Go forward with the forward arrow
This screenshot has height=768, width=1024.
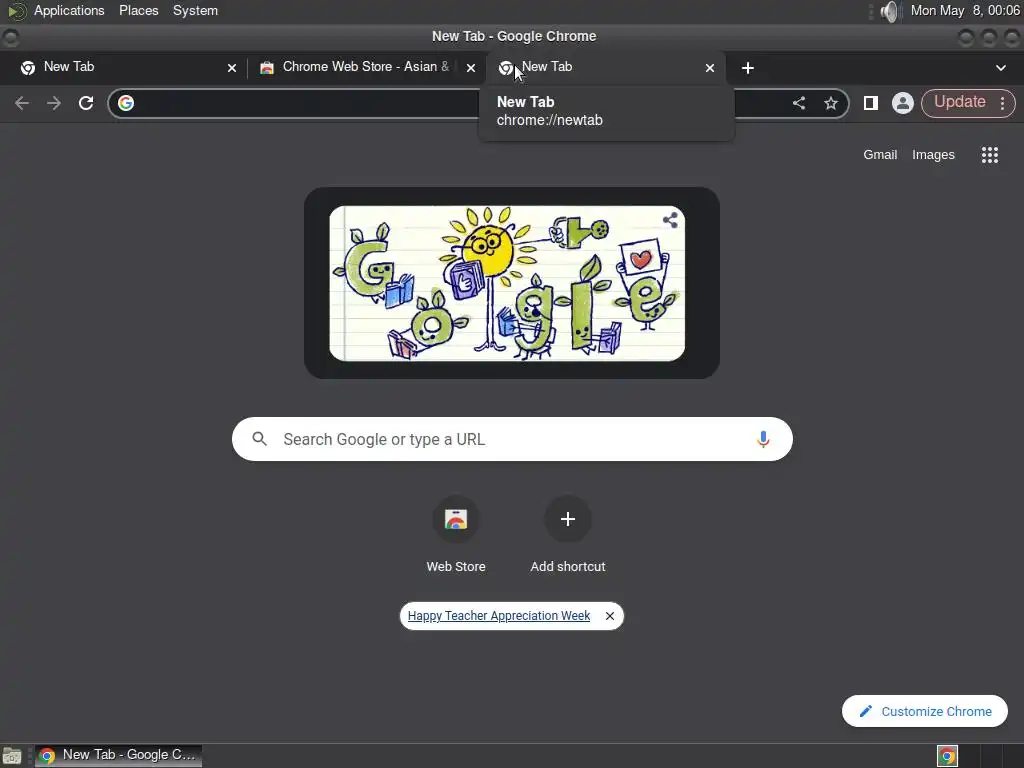pyautogui.click(x=54, y=103)
